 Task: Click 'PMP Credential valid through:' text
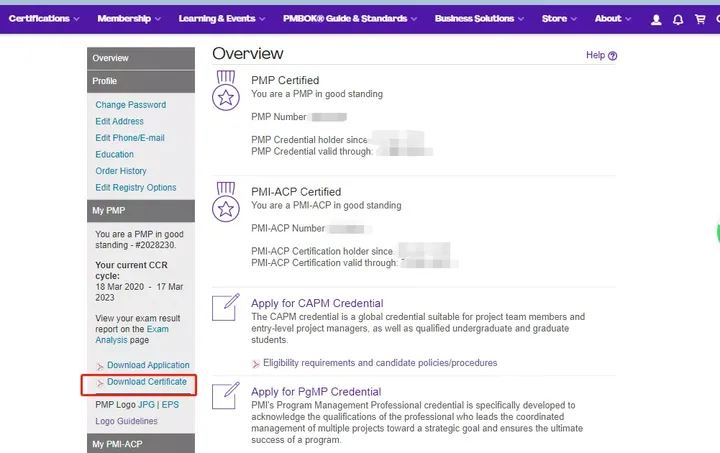coord(312,151)
